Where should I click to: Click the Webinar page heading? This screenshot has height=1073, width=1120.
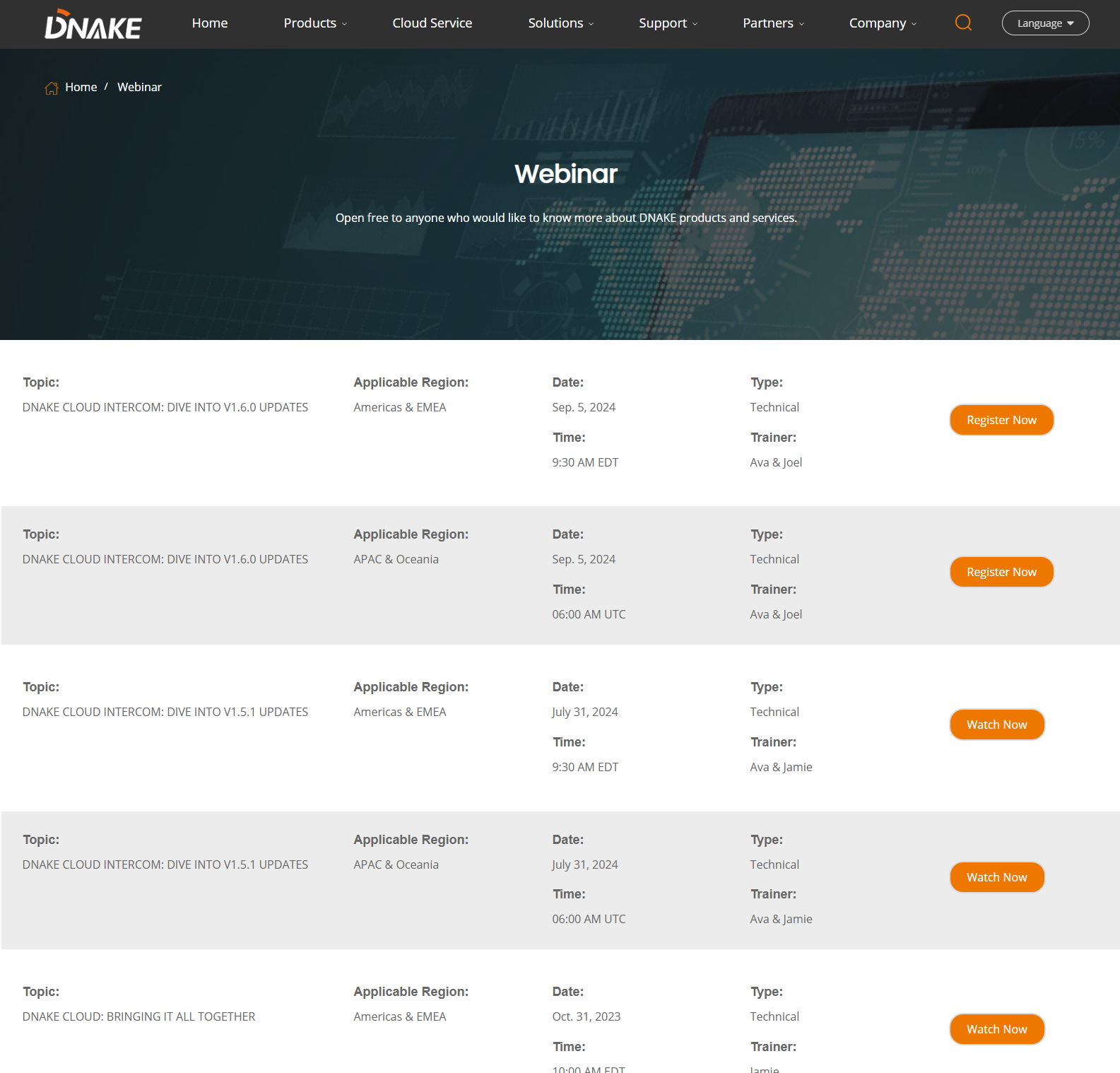point(566,174)
